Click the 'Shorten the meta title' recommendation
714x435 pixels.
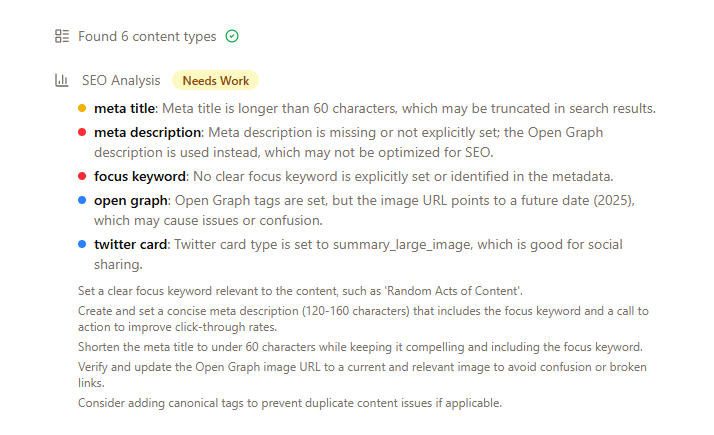pos(360,347)
